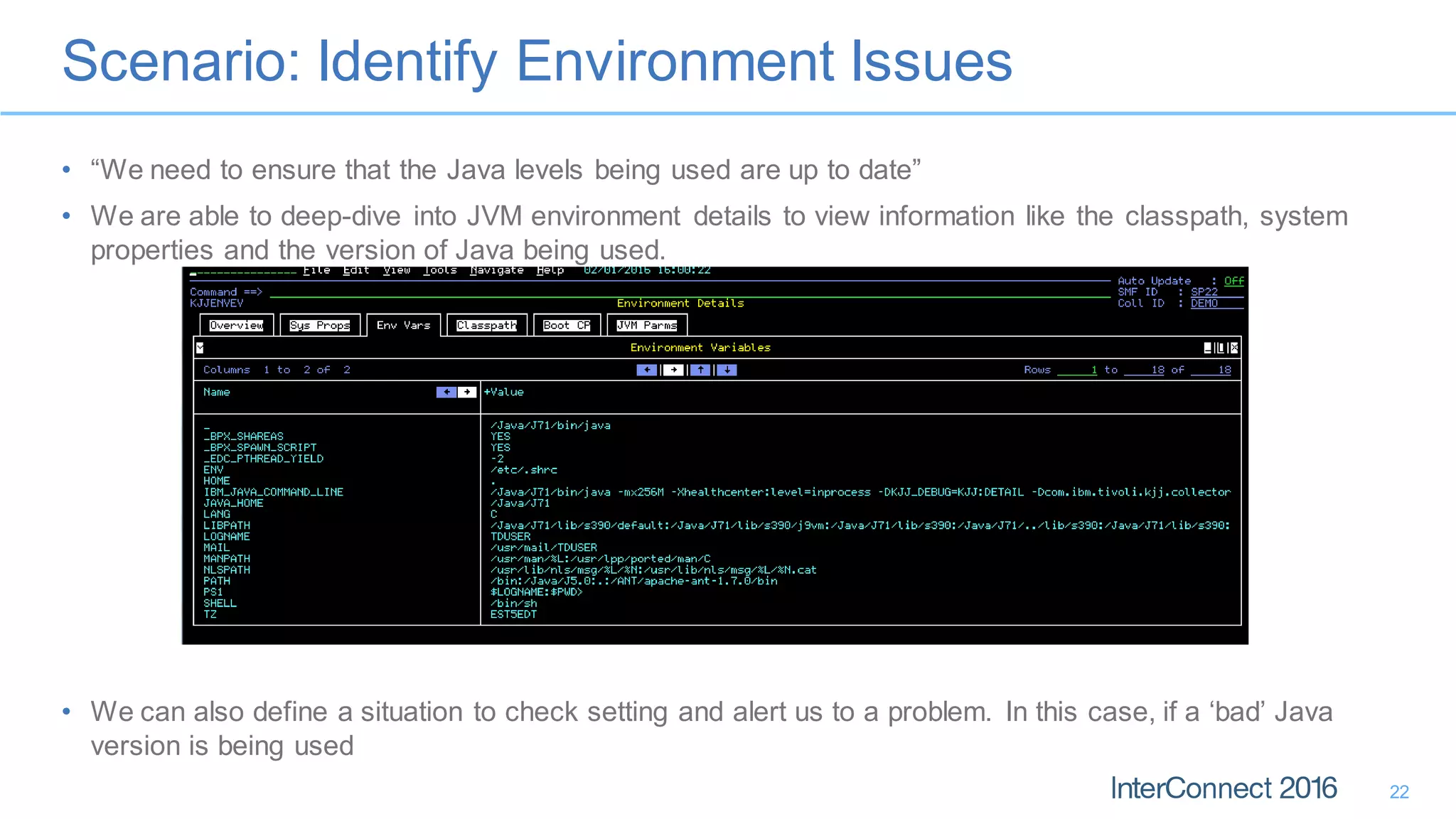Click the Name column header label
Screen dimensions: 1456x819
217,392
